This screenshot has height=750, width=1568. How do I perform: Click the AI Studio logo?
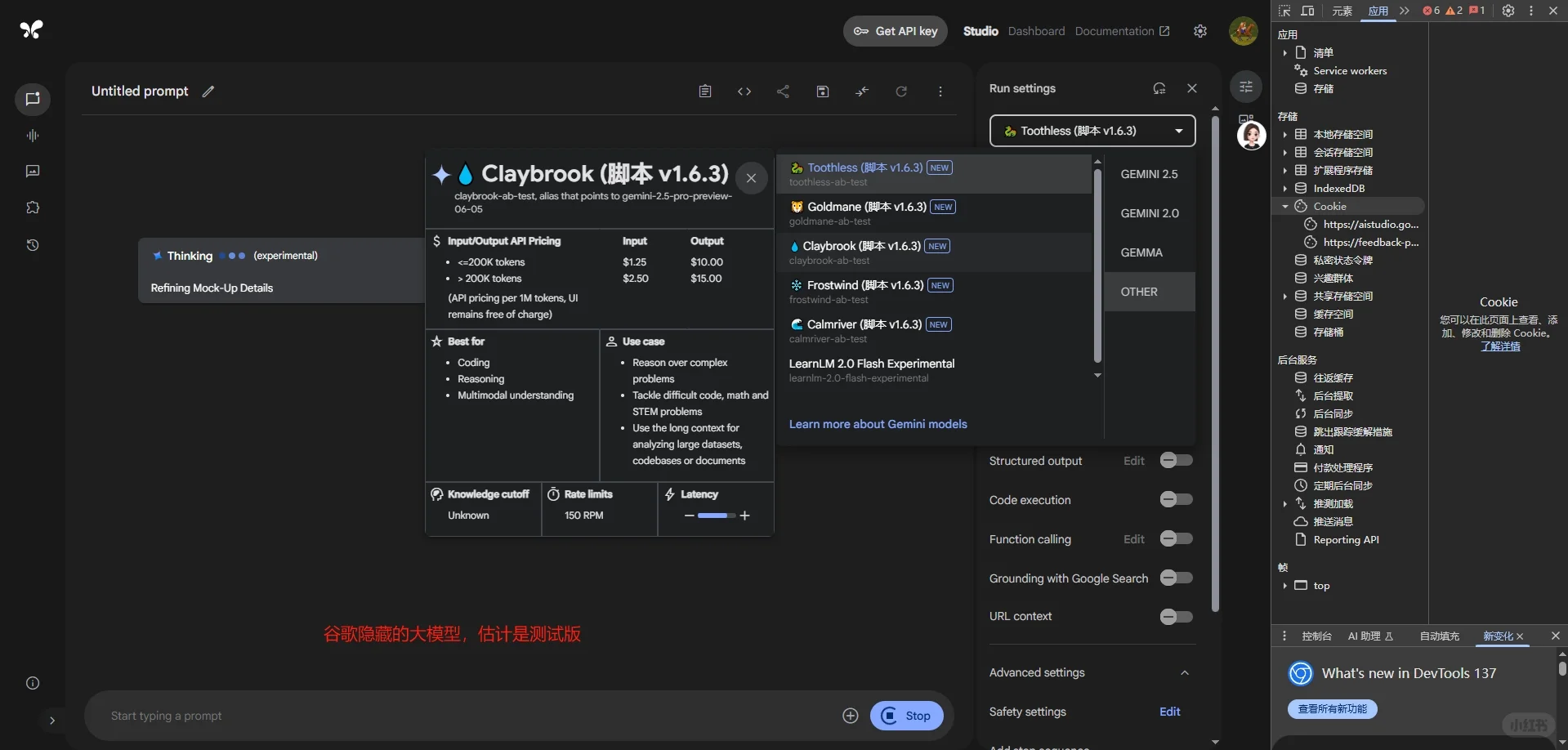click(31, 30)
